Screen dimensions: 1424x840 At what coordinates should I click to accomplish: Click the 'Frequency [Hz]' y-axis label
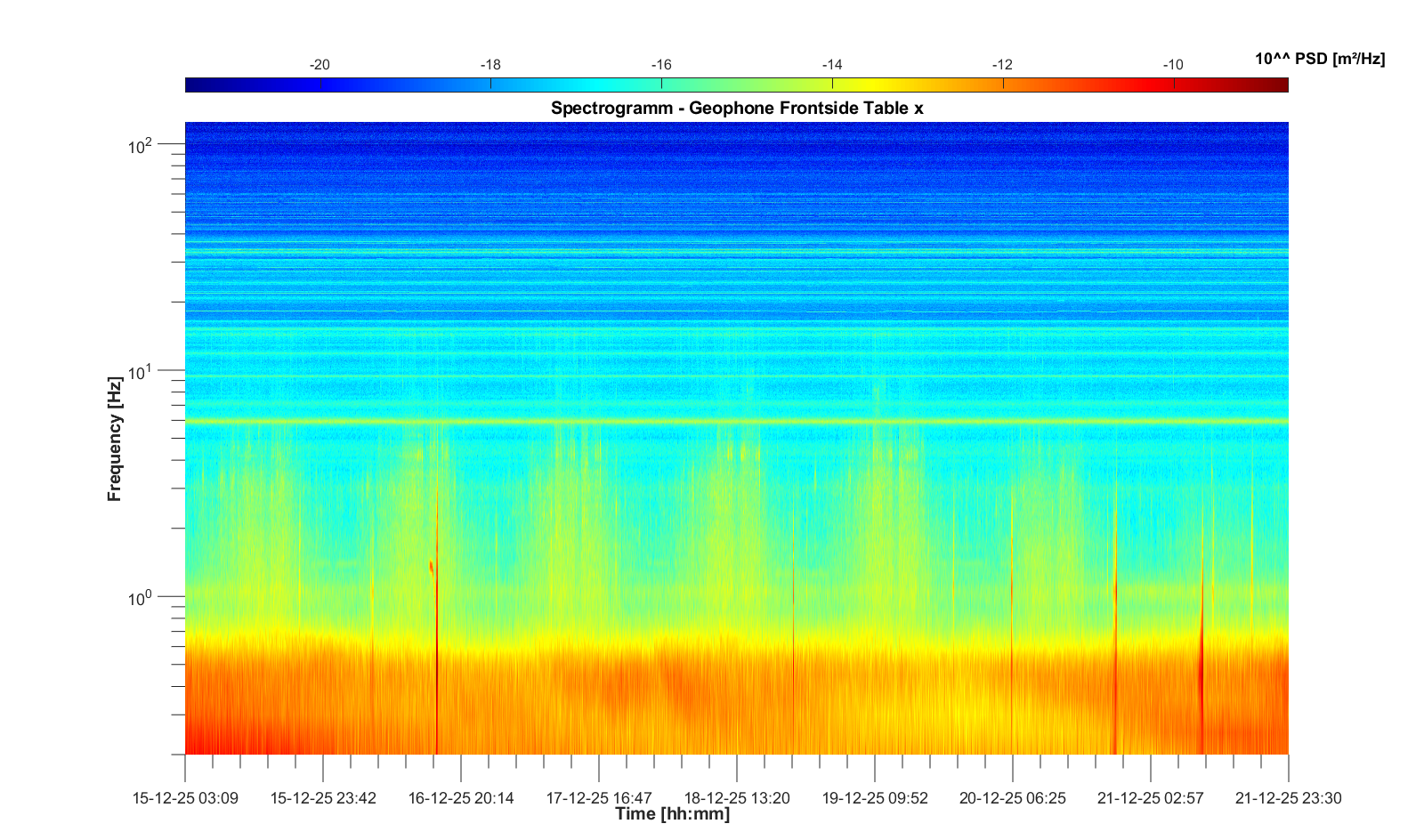(x=114, y=439)
